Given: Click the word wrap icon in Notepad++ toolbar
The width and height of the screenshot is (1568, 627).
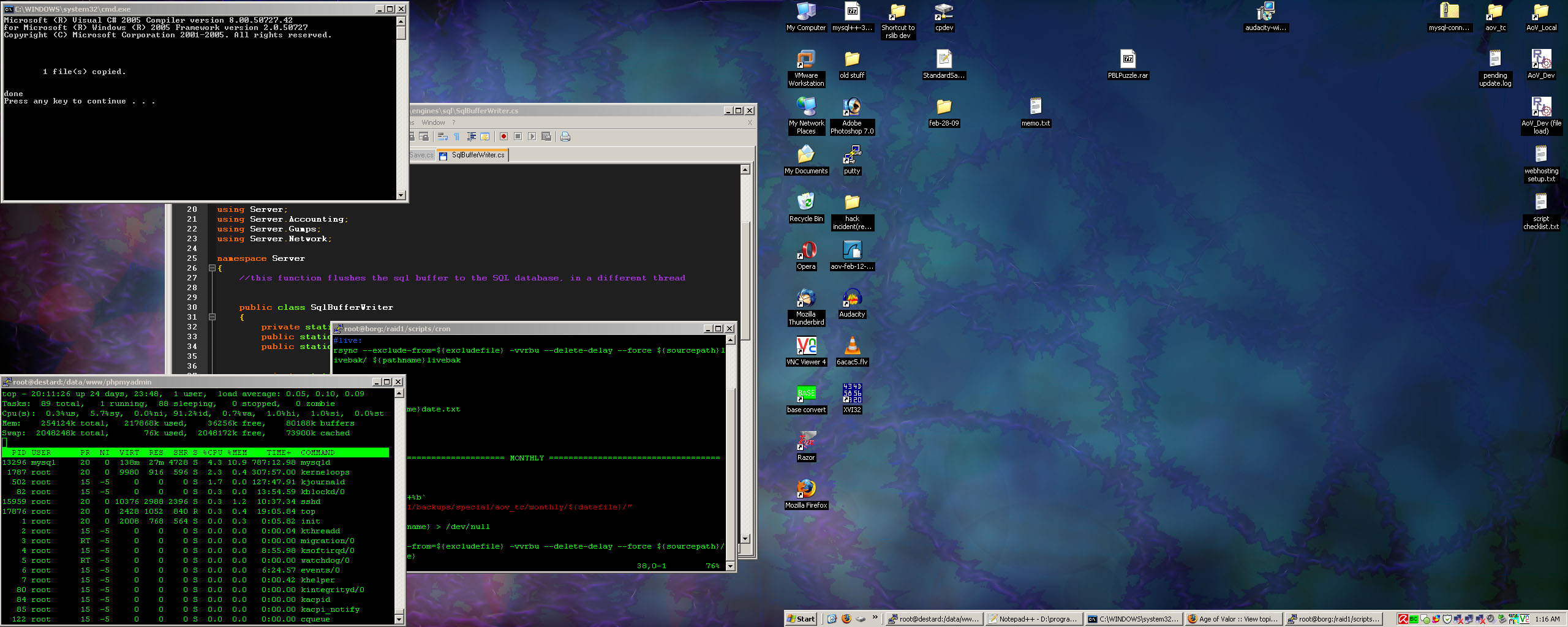Looking at the screenshot, I should tap(442, 137).
